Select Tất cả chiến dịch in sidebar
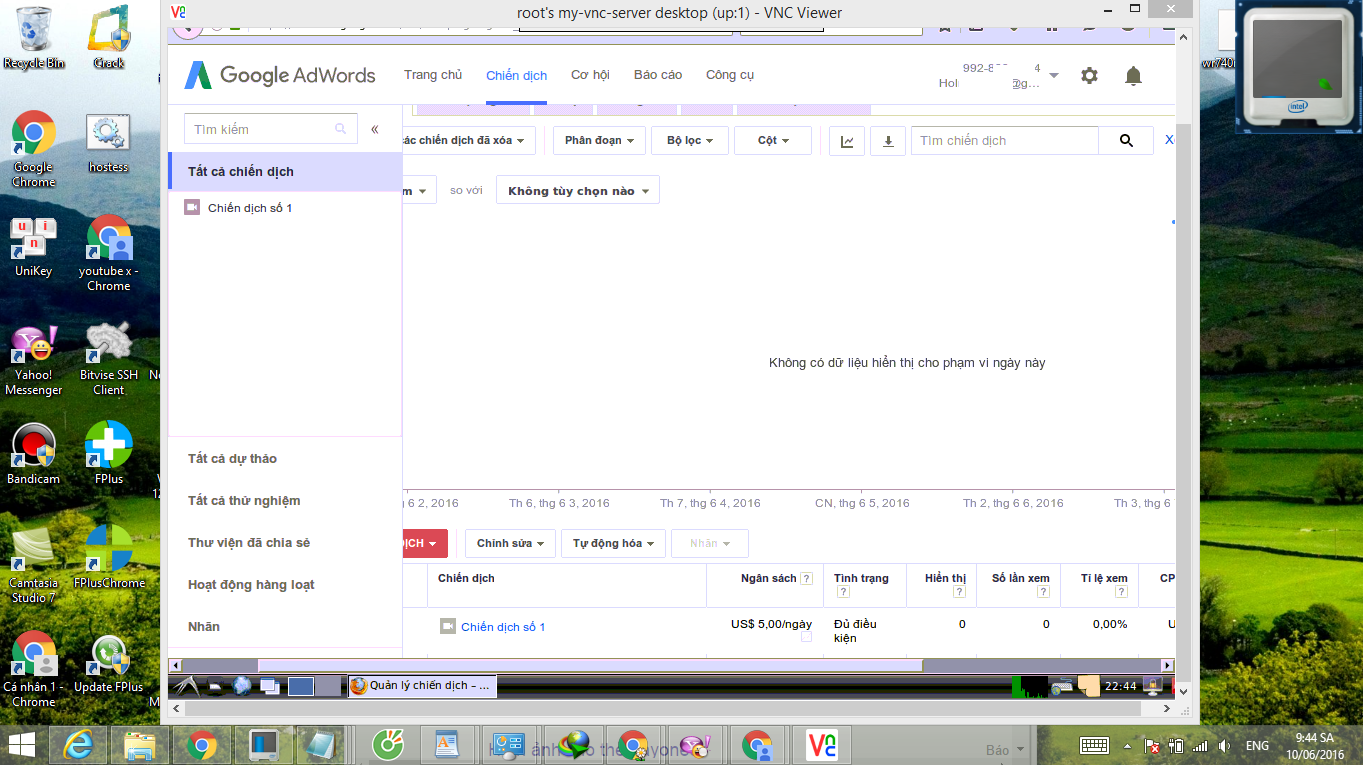This screenshot has width=1363, height=765. point(286,172)
